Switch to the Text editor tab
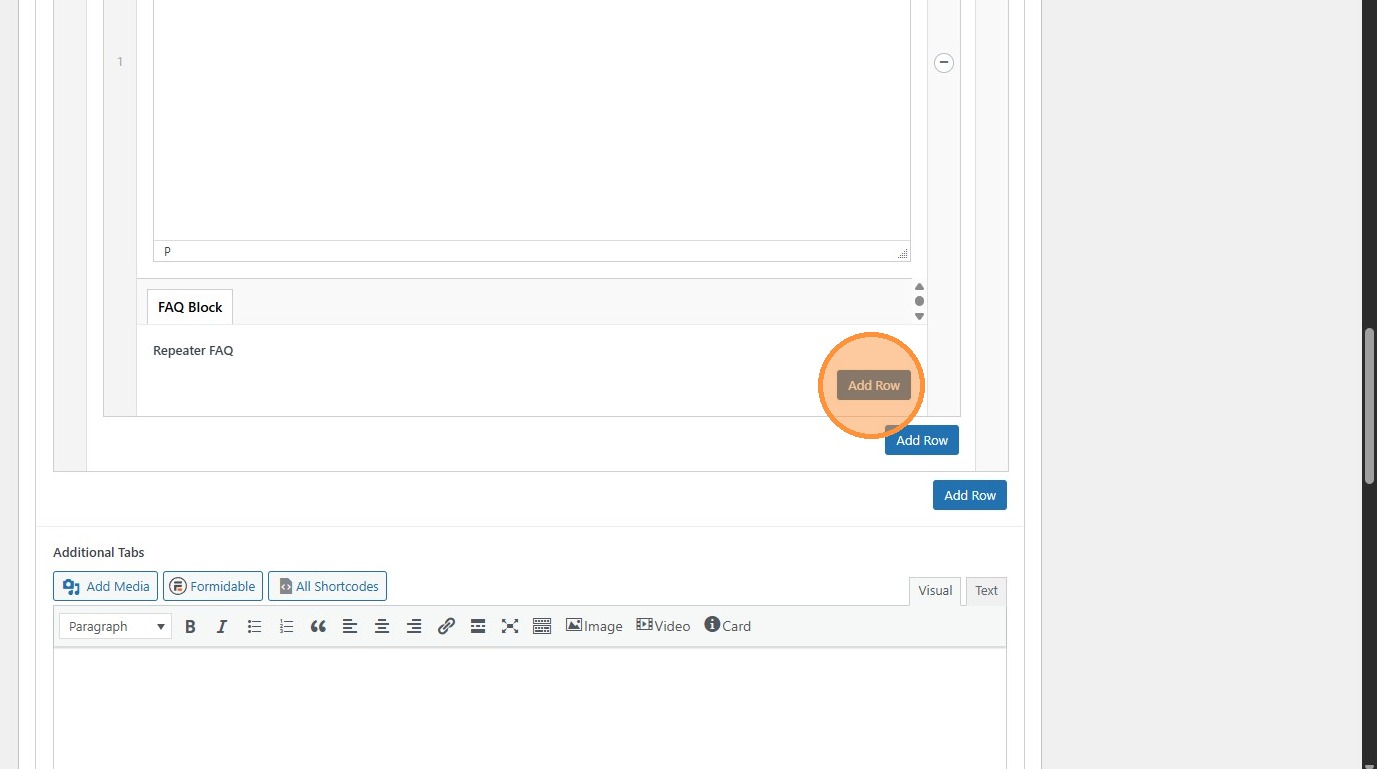This screenshot has height=769, width=1377. coord(986,591)
